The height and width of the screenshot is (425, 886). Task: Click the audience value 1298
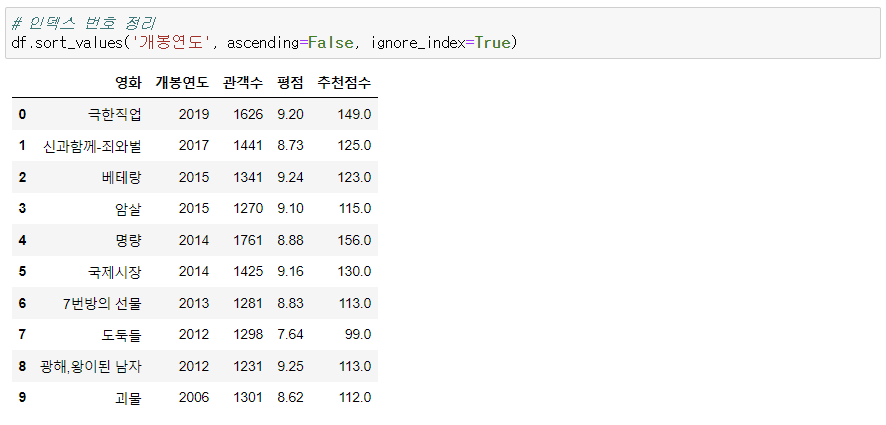point(248,335)
